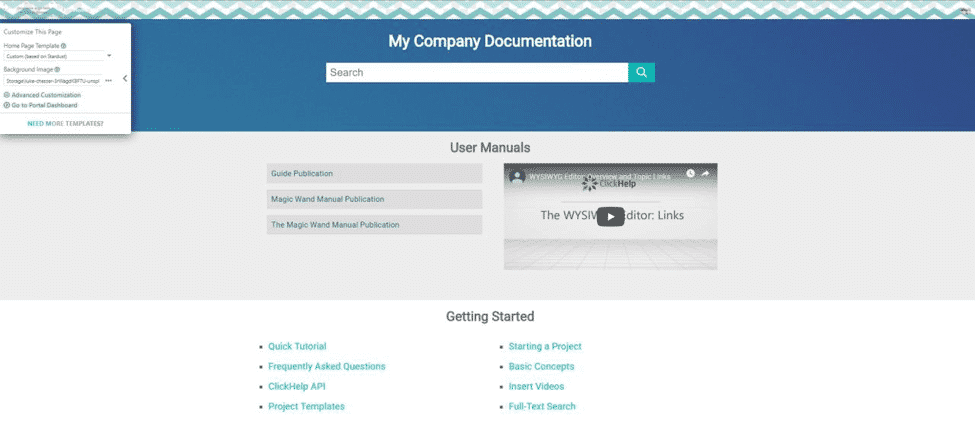Click the Customize This Page title
Screen dimensions: 975x421
point(32,32)
